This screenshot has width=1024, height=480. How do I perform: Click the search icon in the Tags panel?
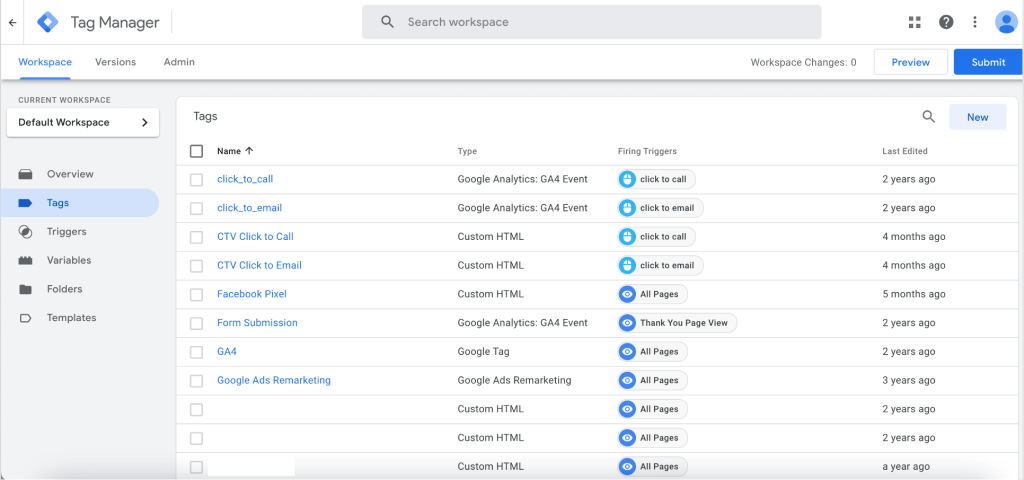click(928, 117)
